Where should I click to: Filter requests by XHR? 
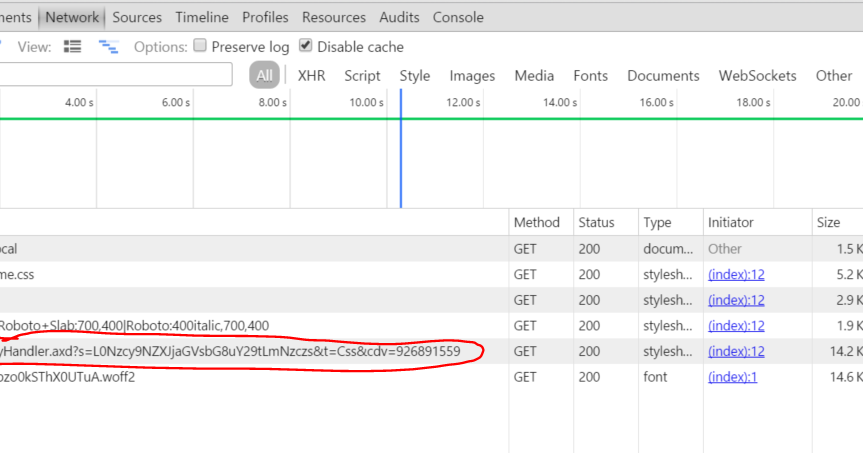click(312, 75)
